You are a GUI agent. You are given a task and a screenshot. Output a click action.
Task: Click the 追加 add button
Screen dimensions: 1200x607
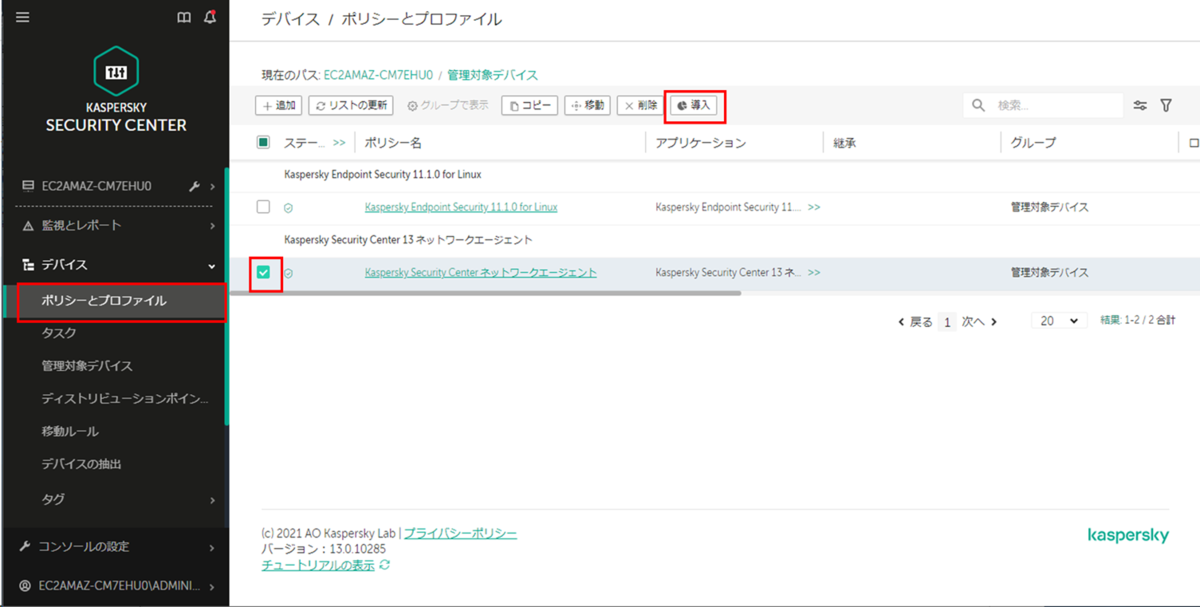(x=279, y=105)
